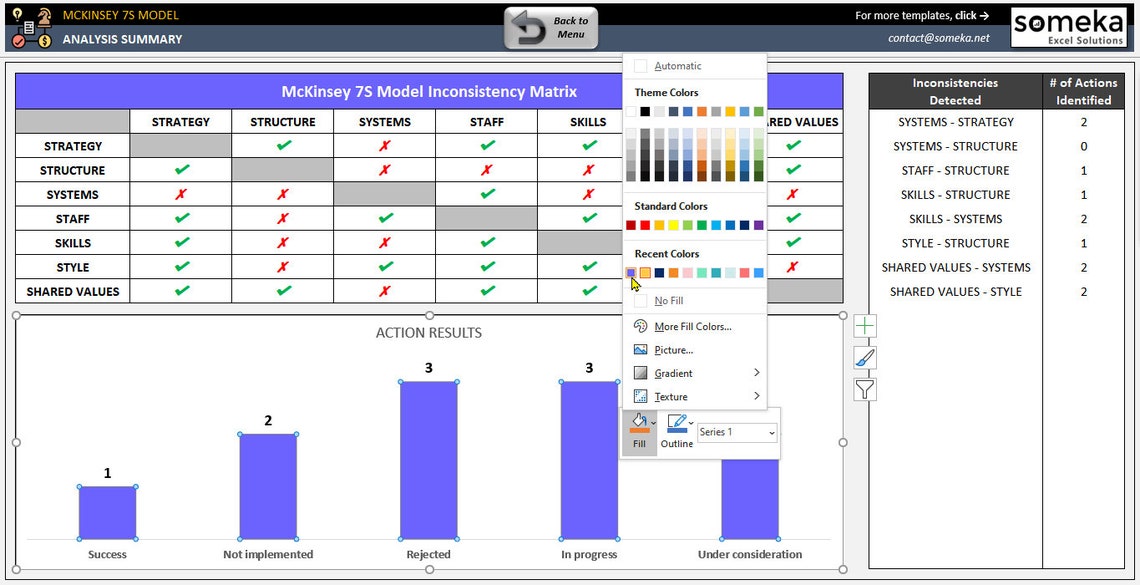Toggle the red X in SYSTEMS-STRATEGY cell
Viewport: 1140px width, 585px height.
click(181, 194)
